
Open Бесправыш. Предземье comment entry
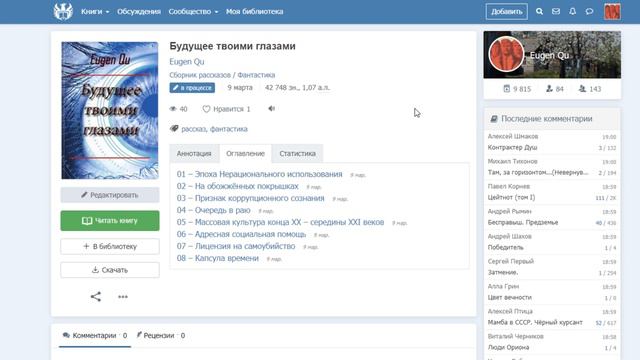point(523,222)
